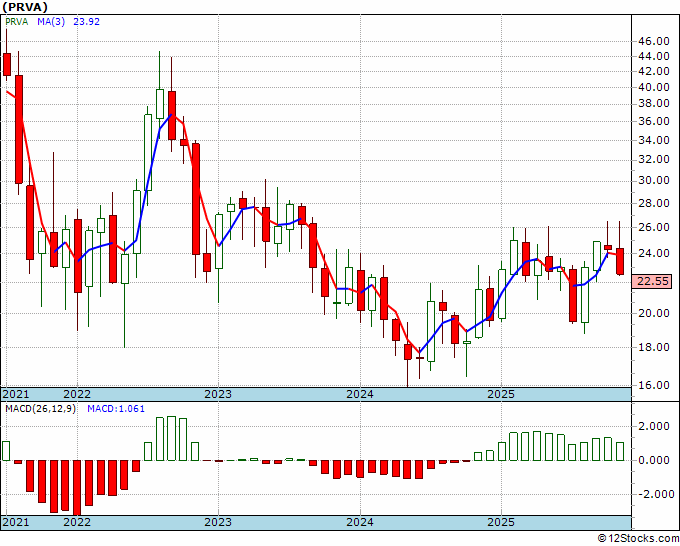680x546 pixels.
Task: Click the 2025 label on MACD timeline
Action: 501,522
